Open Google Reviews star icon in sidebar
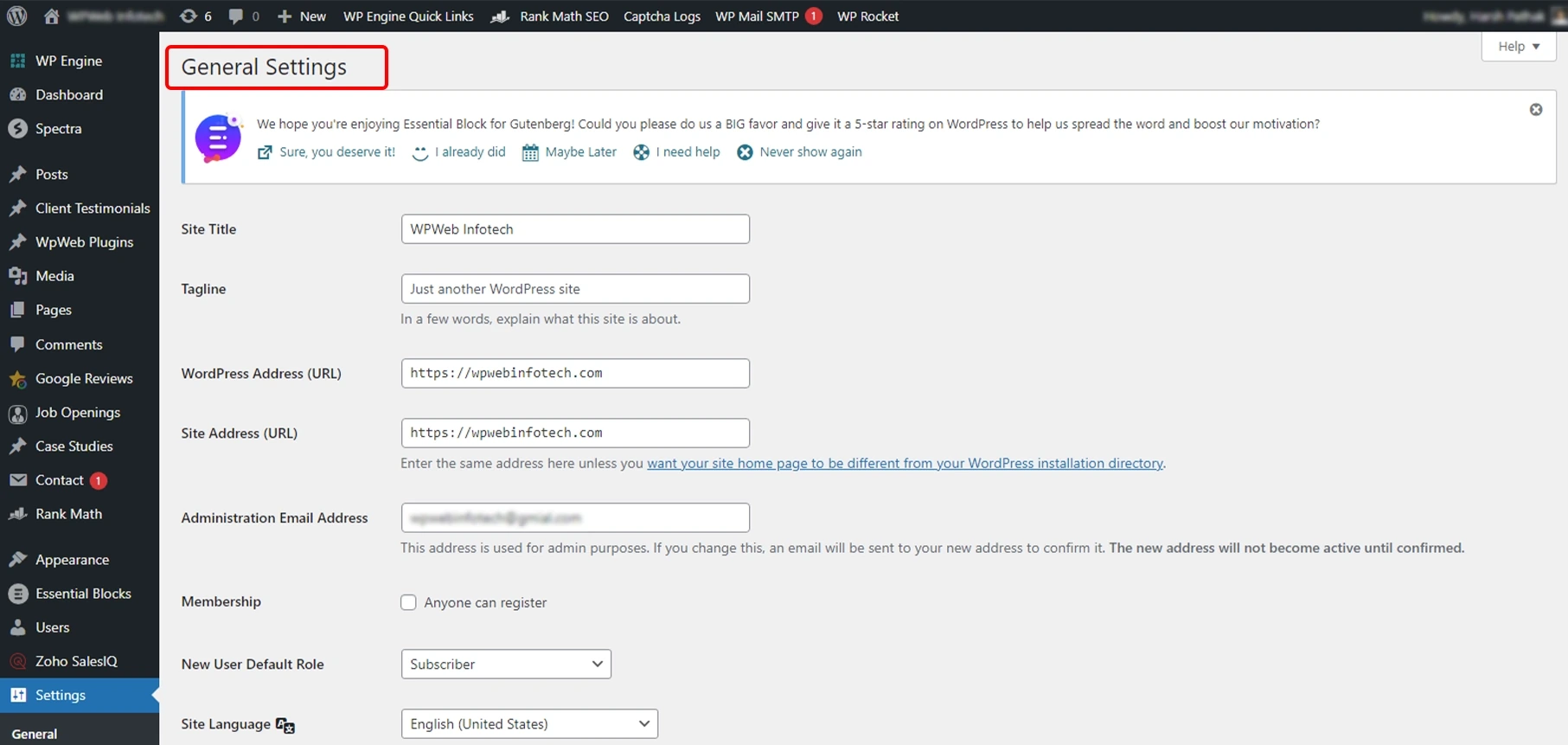1568x745 pixels. [17, 379]
